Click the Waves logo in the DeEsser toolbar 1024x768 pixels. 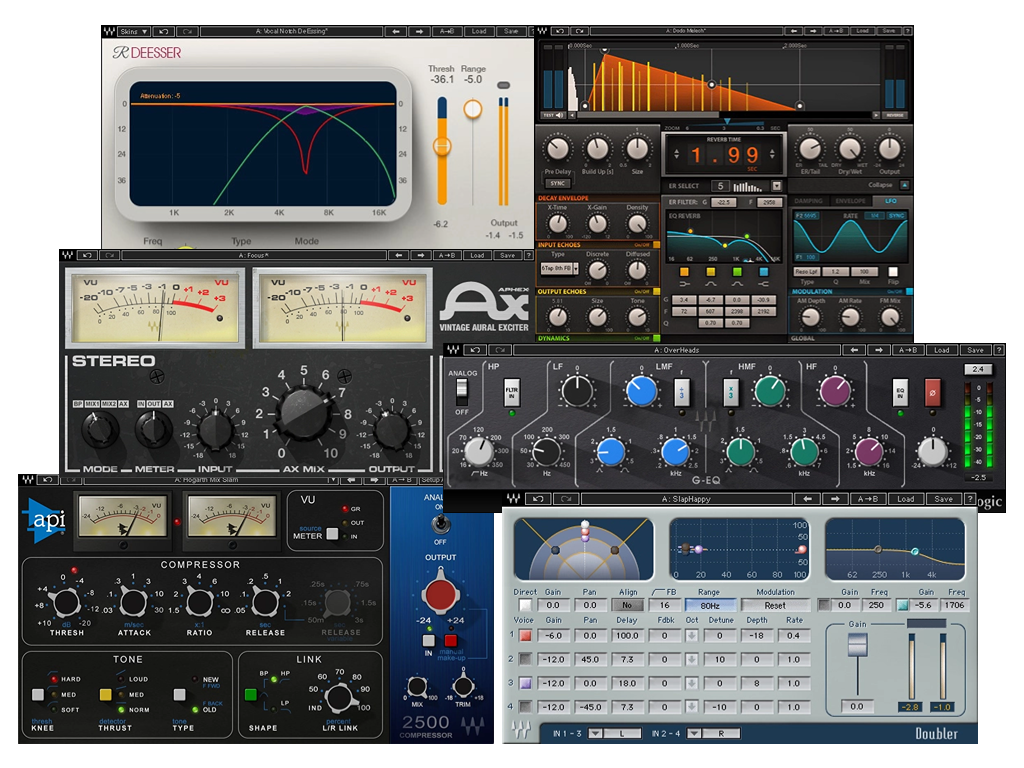(x=109, y=31)
